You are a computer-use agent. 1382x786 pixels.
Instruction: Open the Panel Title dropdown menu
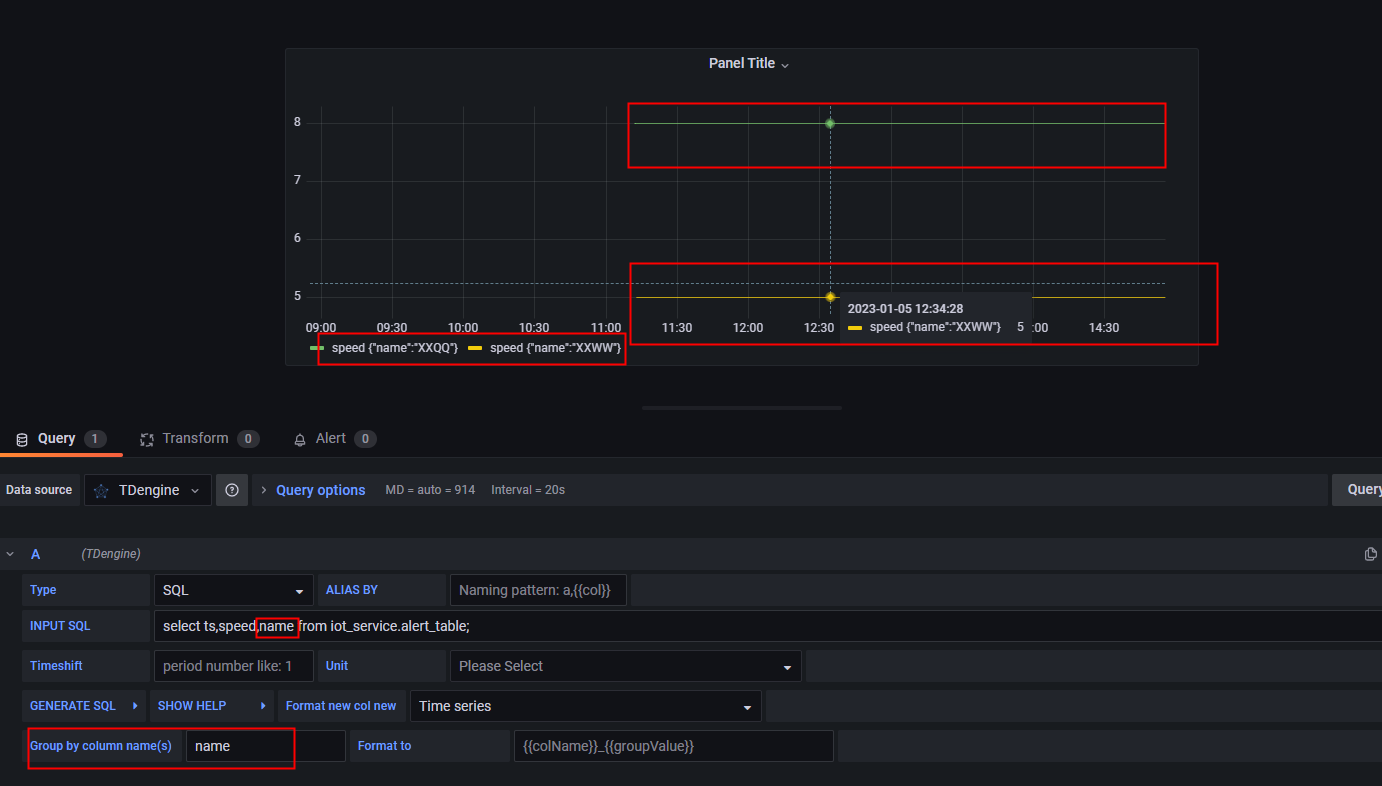(x=784, y=63)
